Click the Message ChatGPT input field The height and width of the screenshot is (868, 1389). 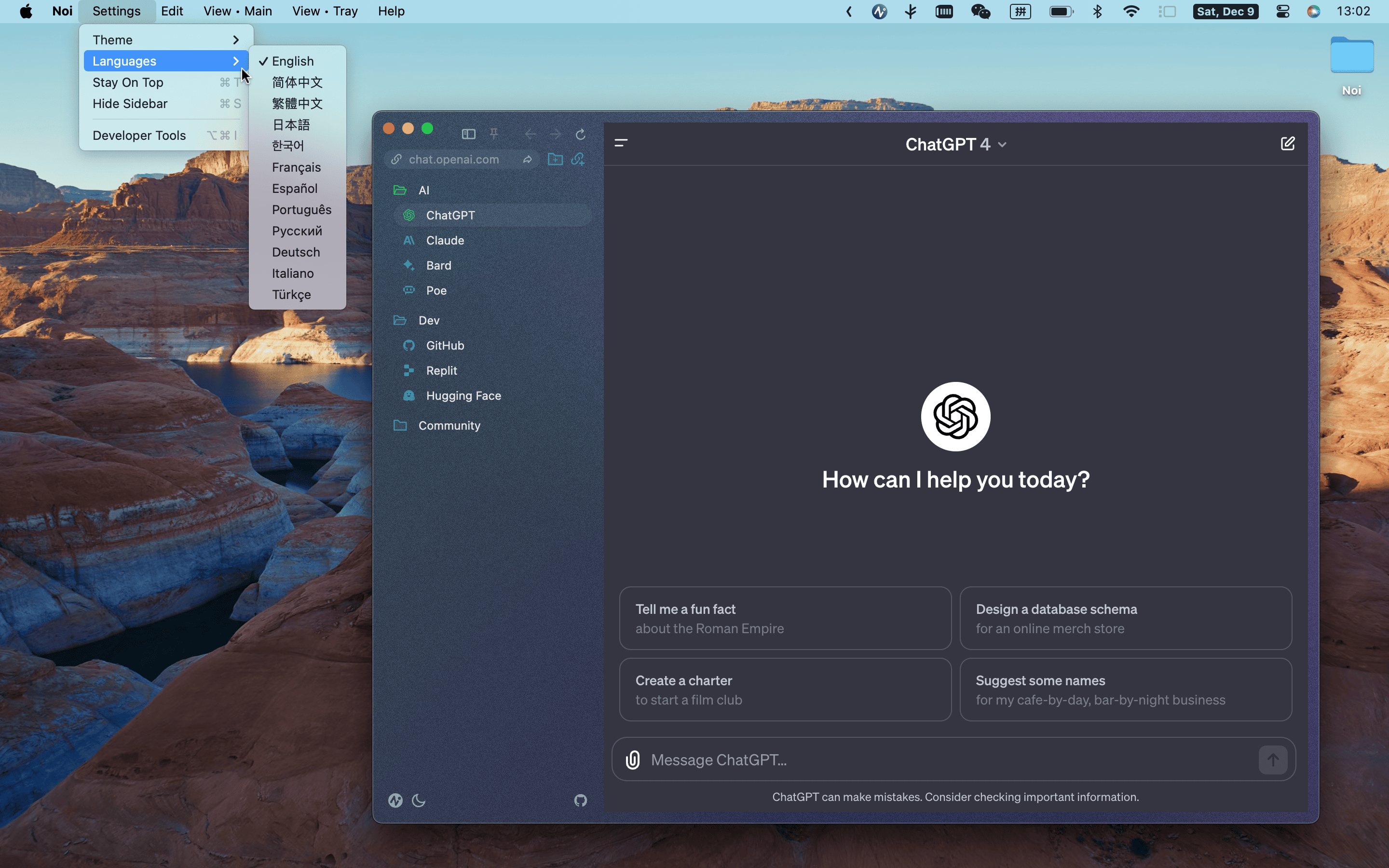click(947, 759)
